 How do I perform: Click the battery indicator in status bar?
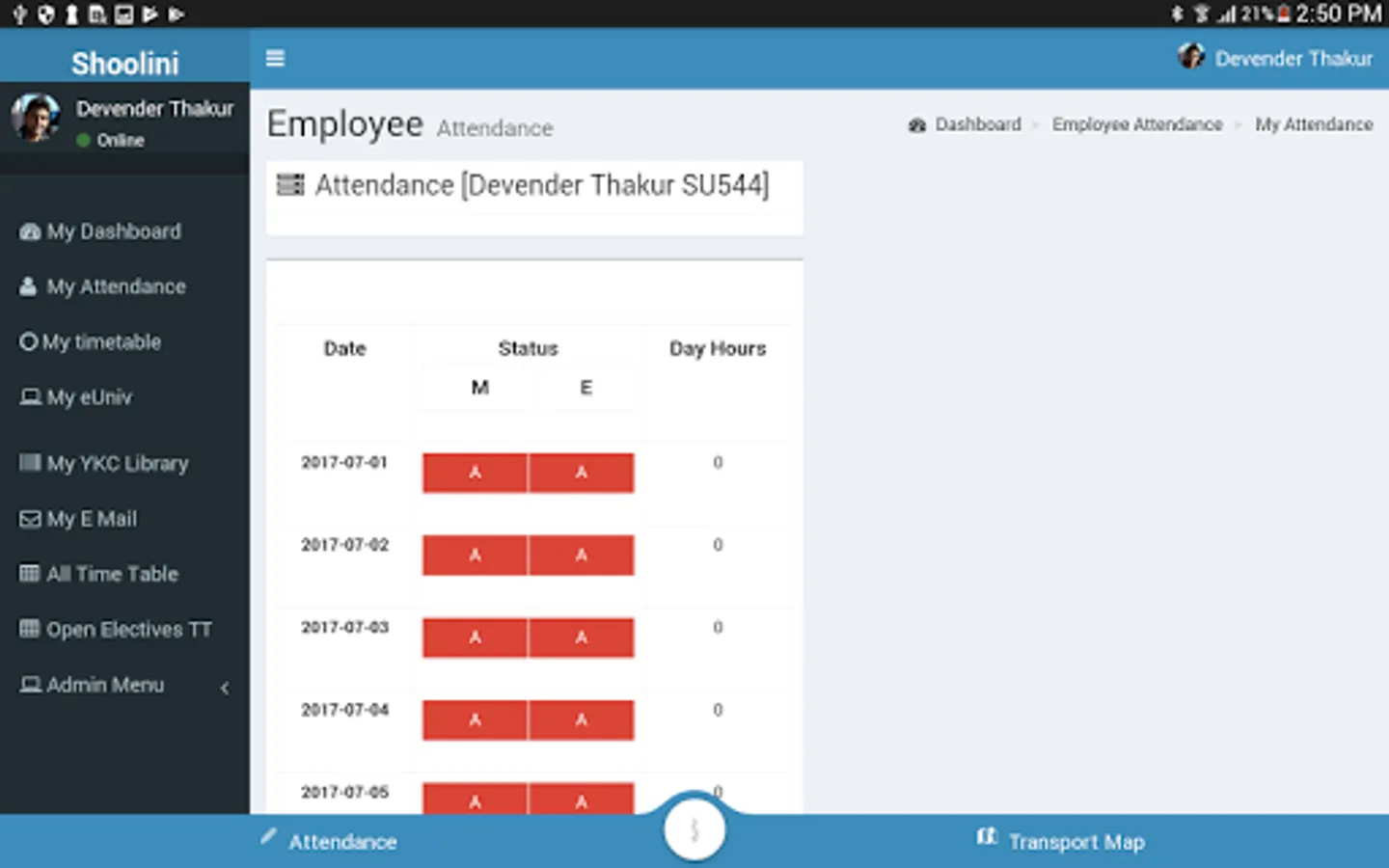pyautogui.click(x=1284, y=14)
